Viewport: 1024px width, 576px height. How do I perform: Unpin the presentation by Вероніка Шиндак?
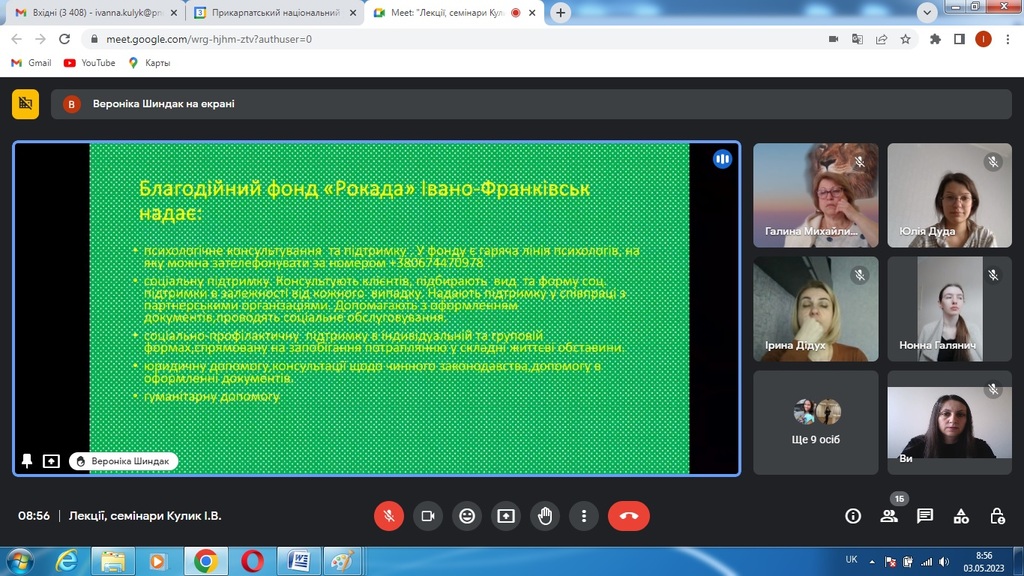(x=27, y=461)
